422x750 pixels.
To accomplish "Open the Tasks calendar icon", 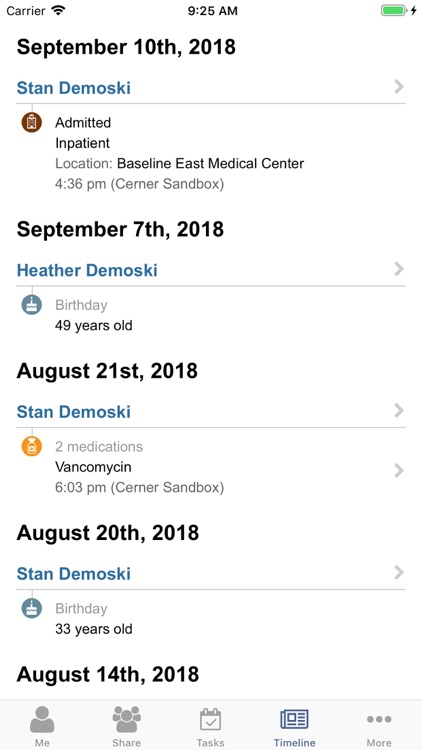I will [x=211, y=719].
